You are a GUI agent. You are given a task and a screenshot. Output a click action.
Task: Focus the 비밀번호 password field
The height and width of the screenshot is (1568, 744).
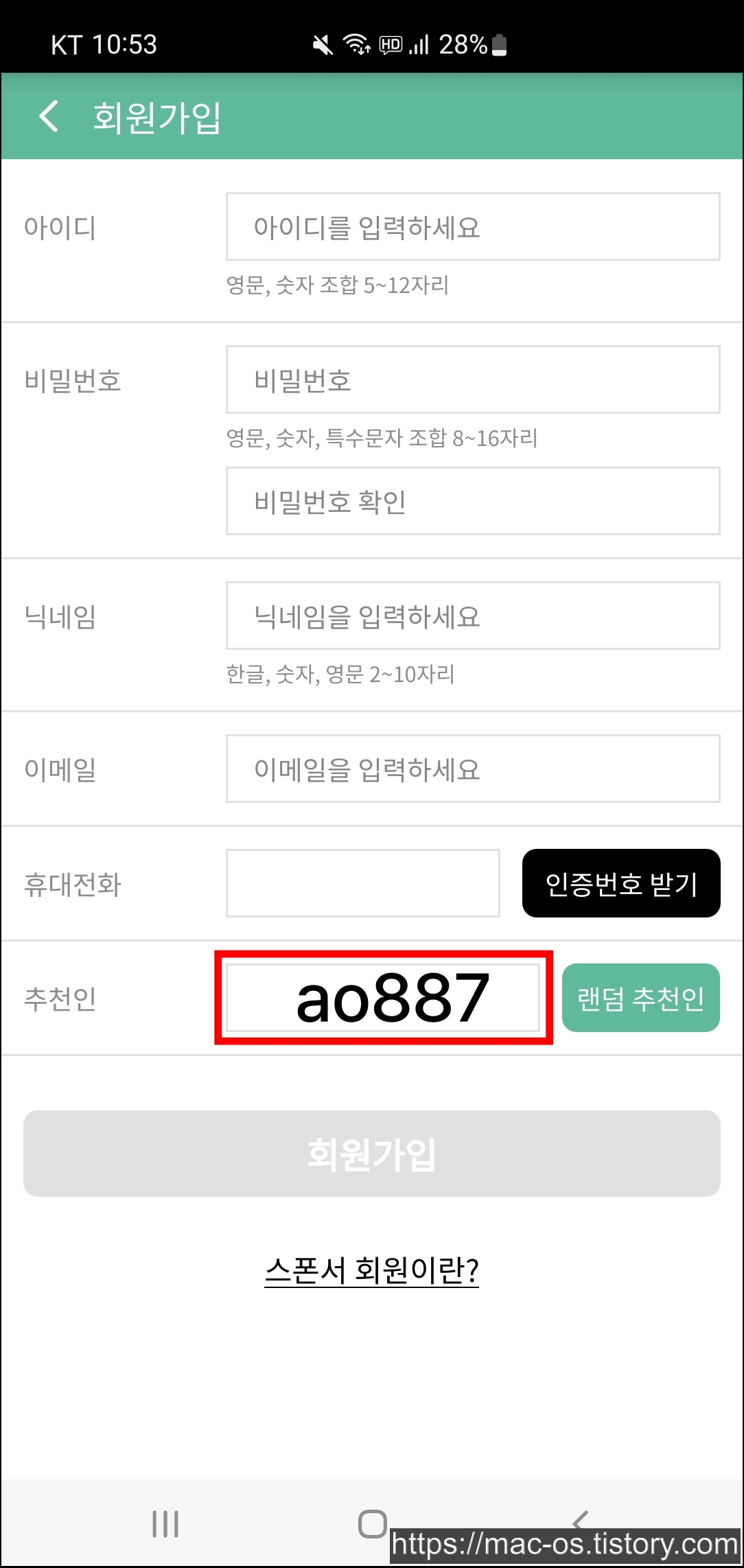pos(473,379)
